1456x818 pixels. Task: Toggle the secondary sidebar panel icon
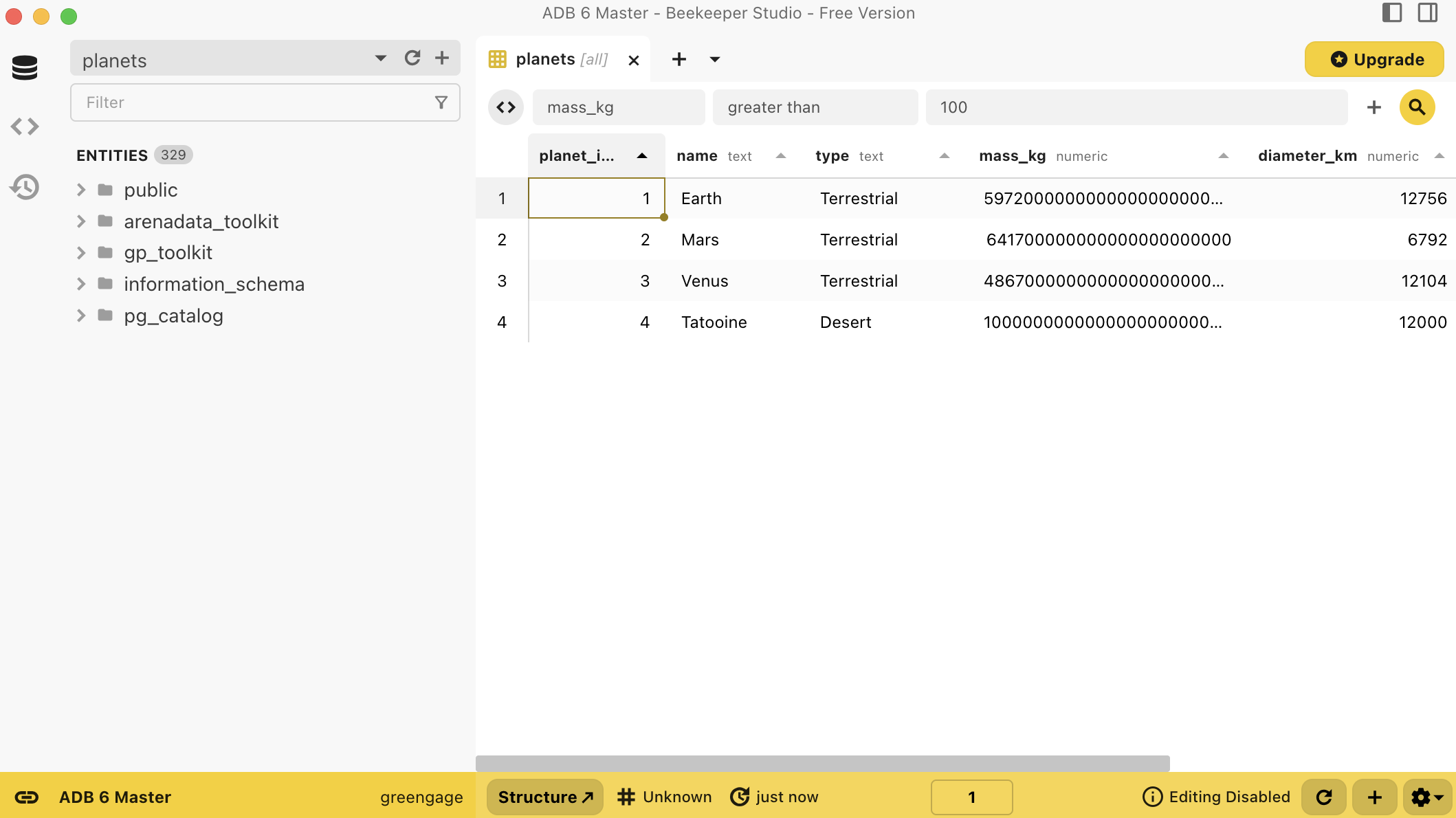click(x=1428, y=13)
